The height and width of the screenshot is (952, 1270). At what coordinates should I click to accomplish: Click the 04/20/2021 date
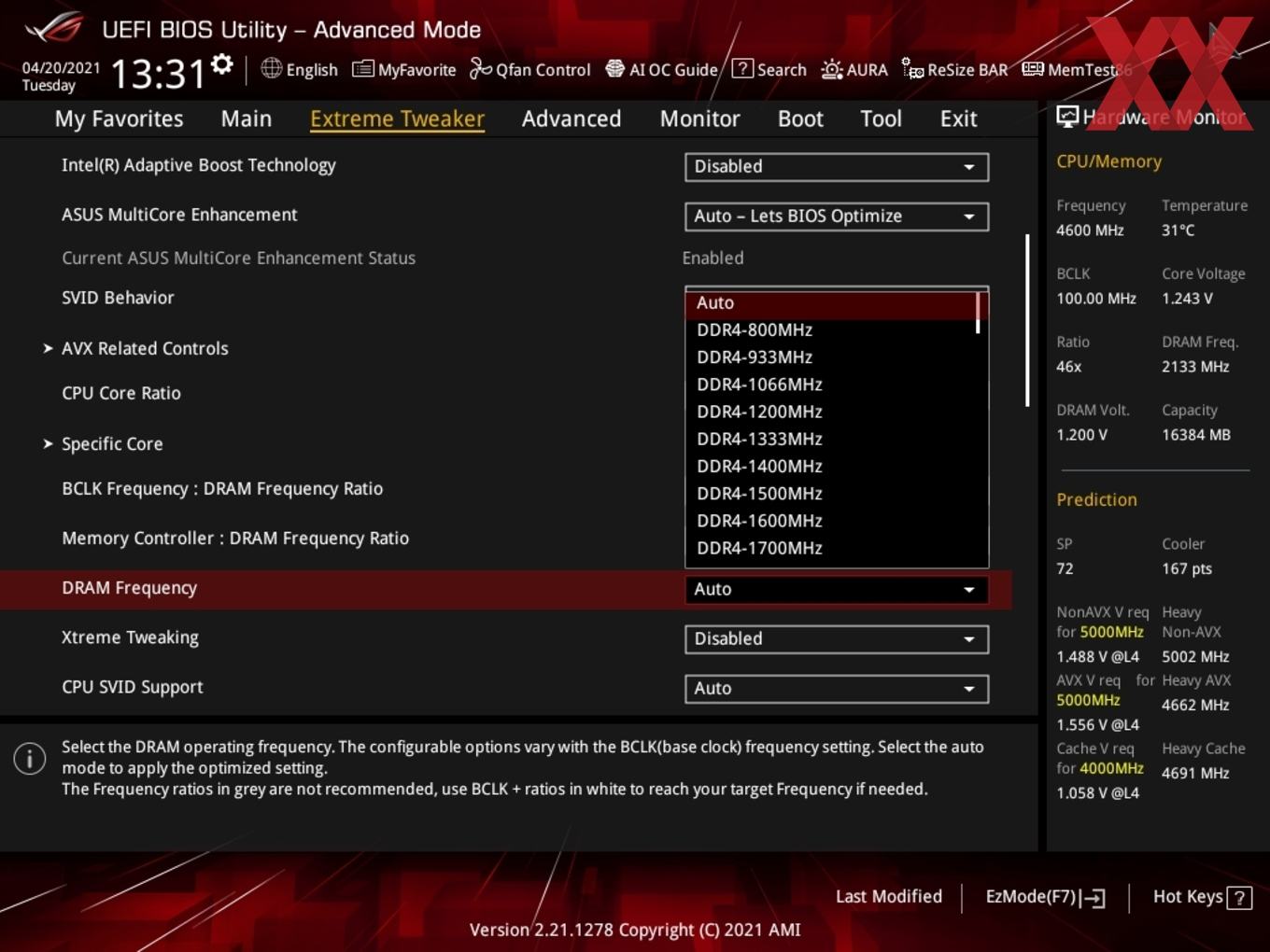[61, 68]
